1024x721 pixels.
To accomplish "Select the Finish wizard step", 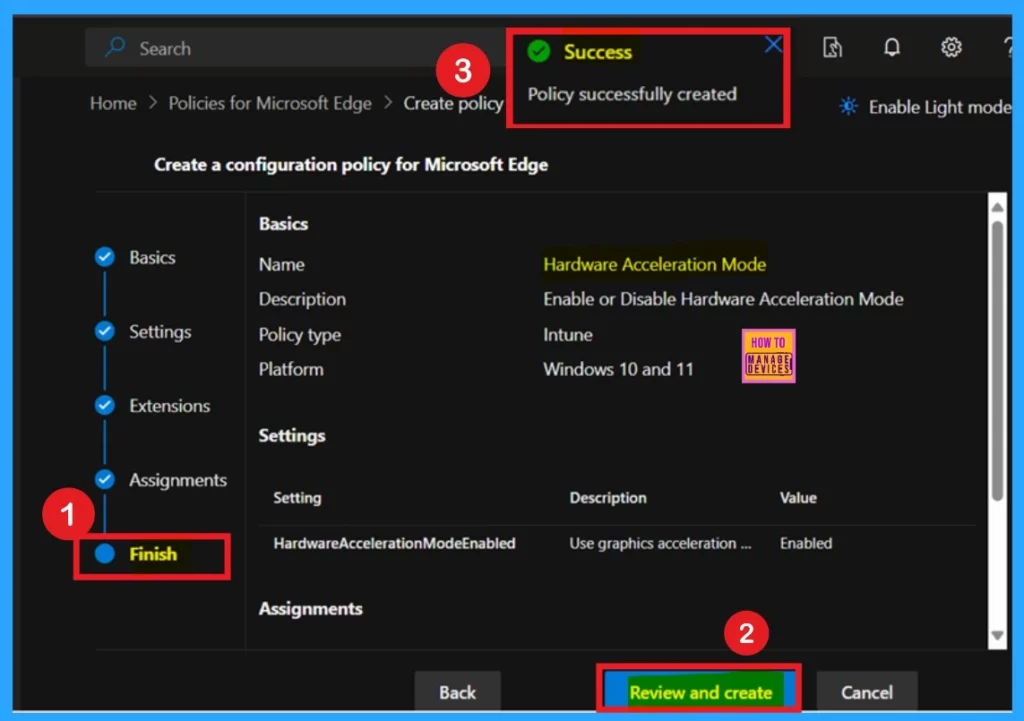I will [153, 554].
